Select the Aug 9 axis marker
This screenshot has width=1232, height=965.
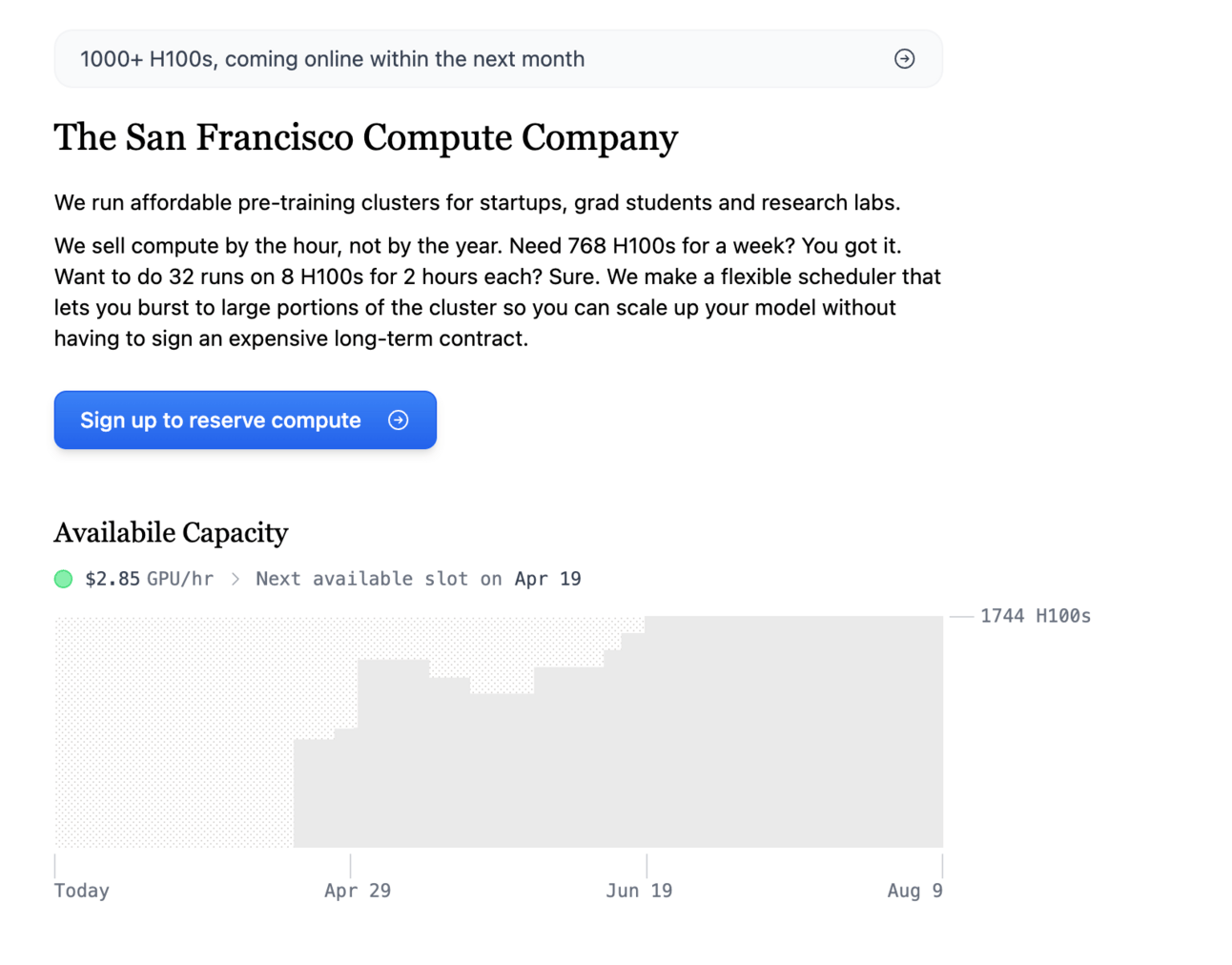pyautogui.click(x=914, y=891)
